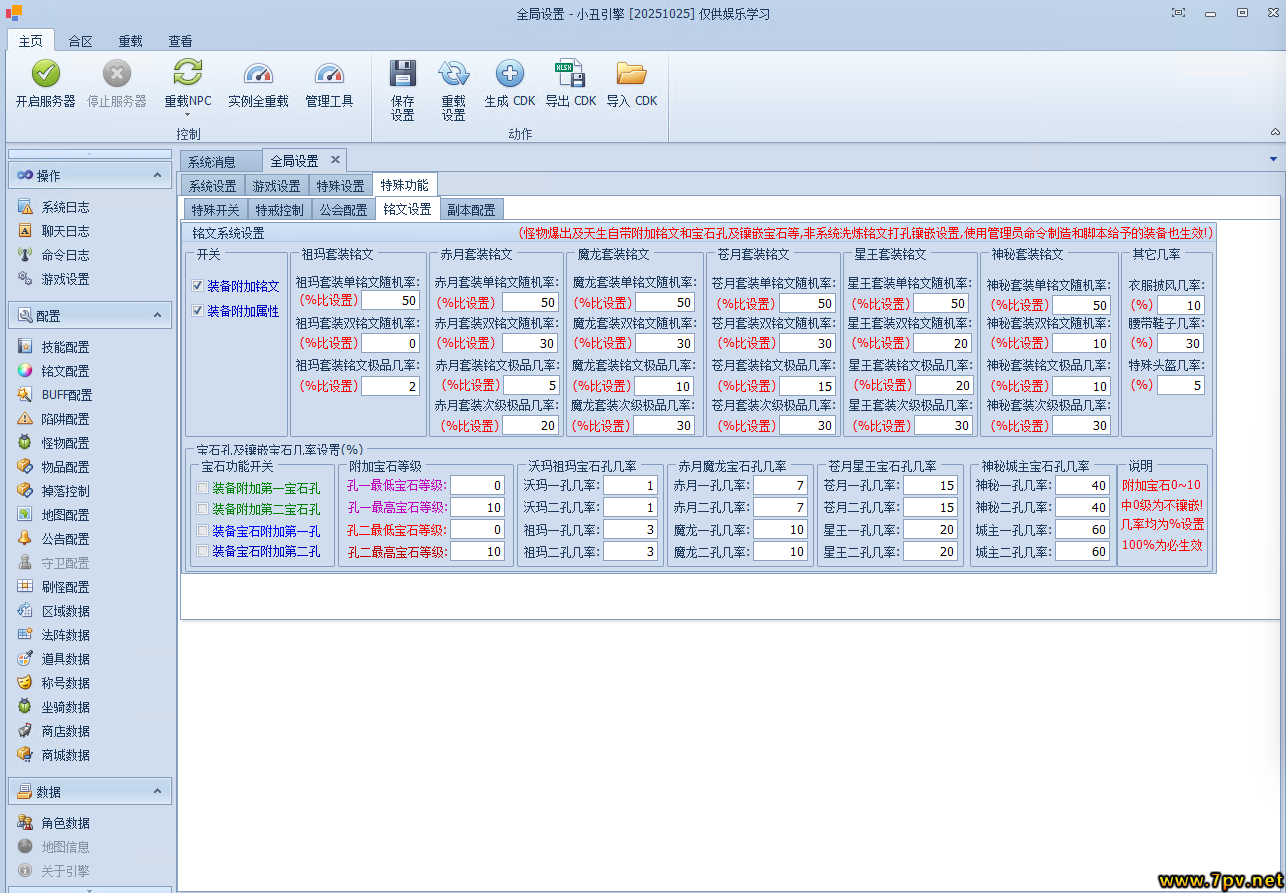Open 角色数据 in the sidebar
The height and width of the screenshot is (893, 1286).
tap(65, 823)
